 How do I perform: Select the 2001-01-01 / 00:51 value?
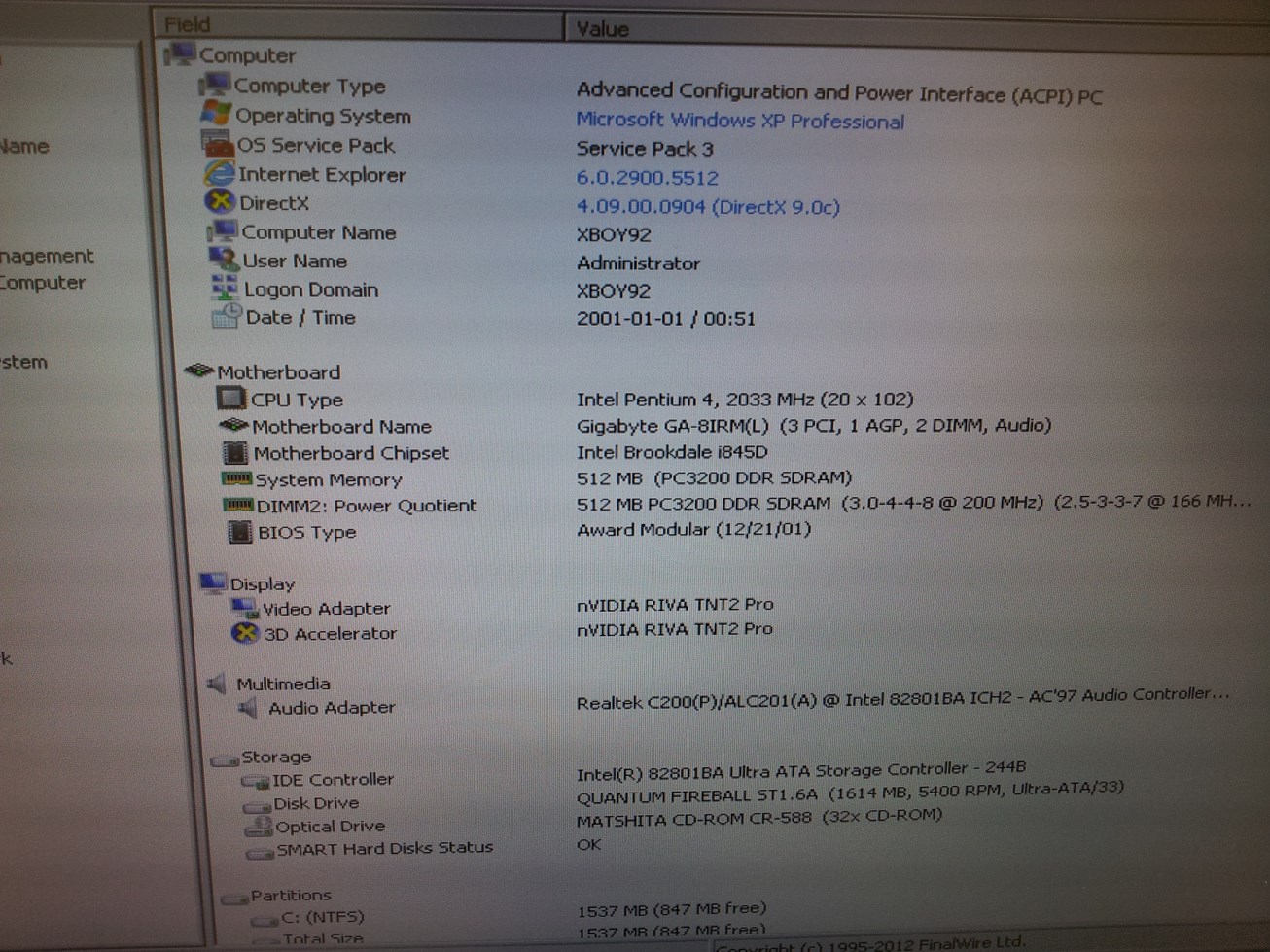click(666, 318)
